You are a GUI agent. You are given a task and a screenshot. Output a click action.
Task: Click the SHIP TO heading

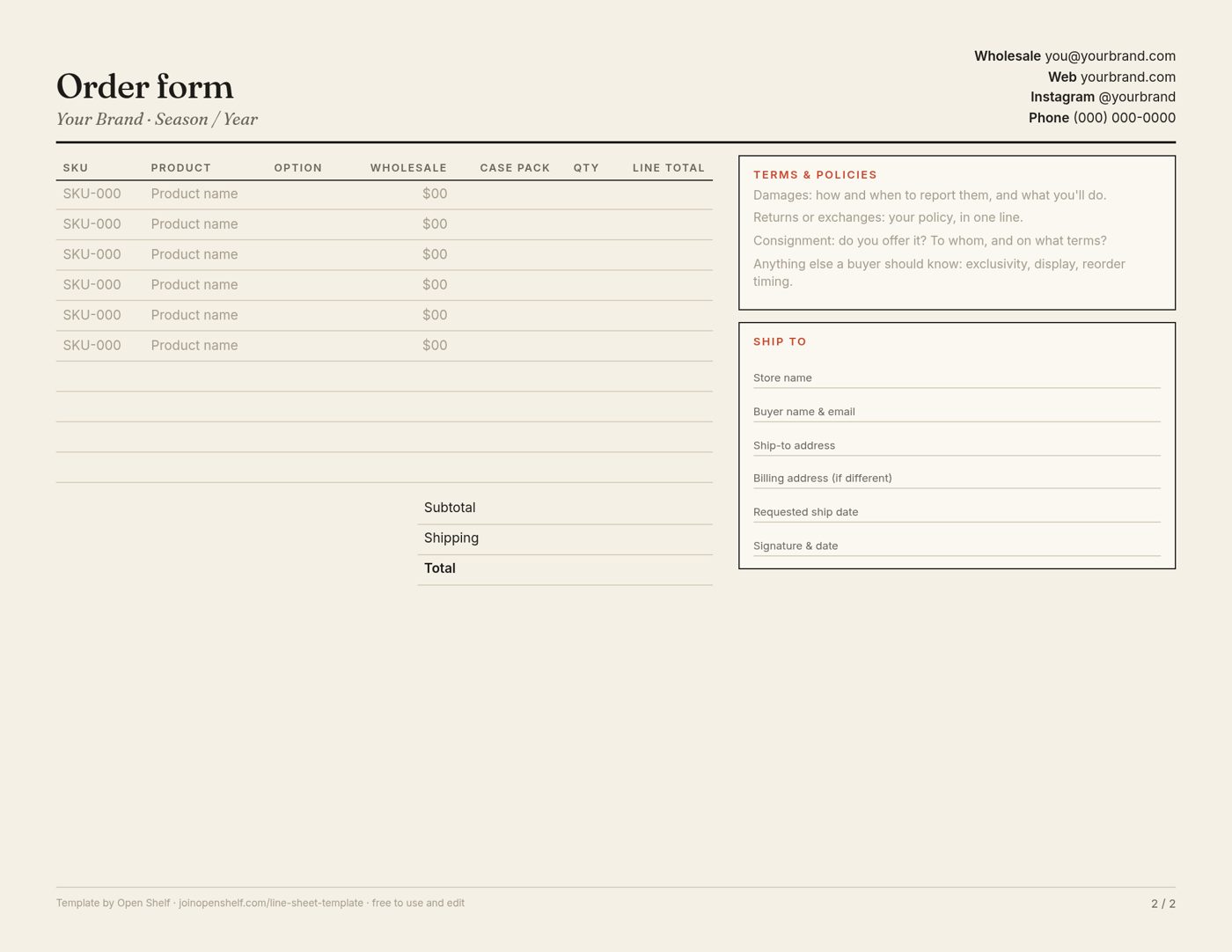click(780, 342)
